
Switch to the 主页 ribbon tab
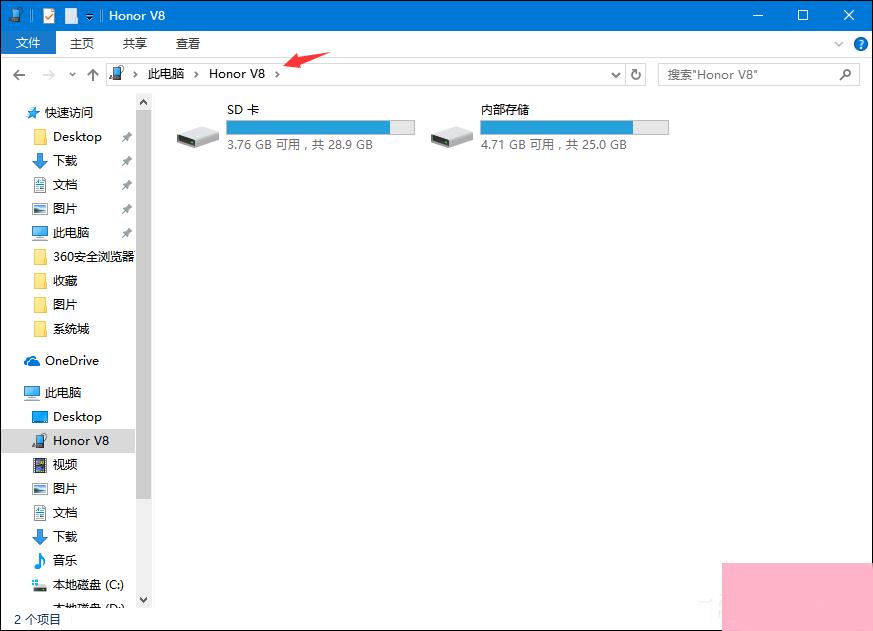tap(82, 43)
